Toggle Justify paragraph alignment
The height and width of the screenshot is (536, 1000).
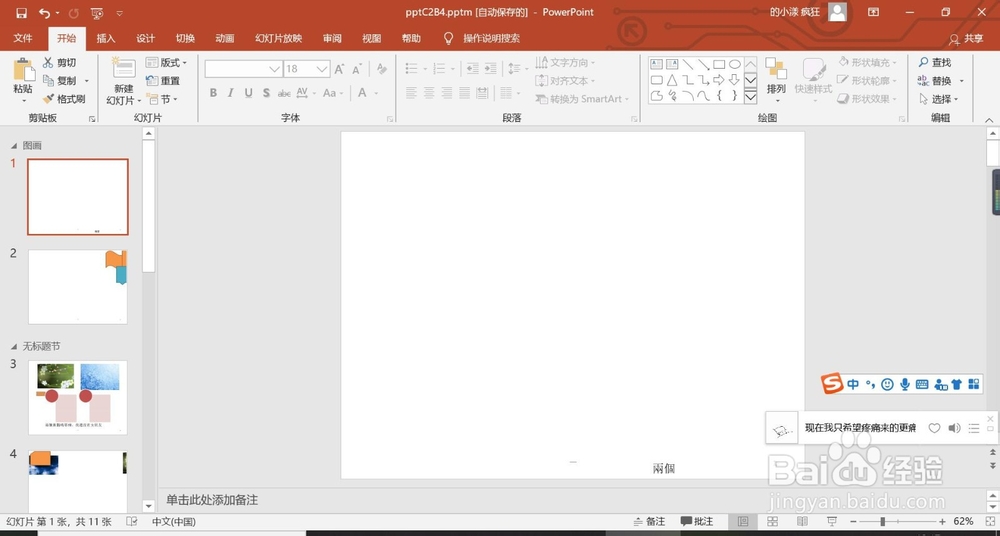(465, 93)
